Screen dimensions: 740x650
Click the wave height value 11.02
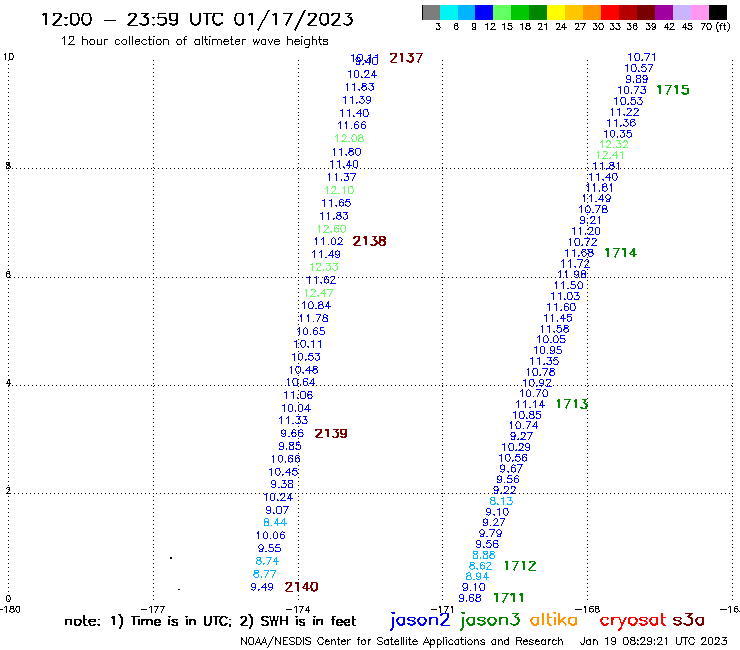328,242
